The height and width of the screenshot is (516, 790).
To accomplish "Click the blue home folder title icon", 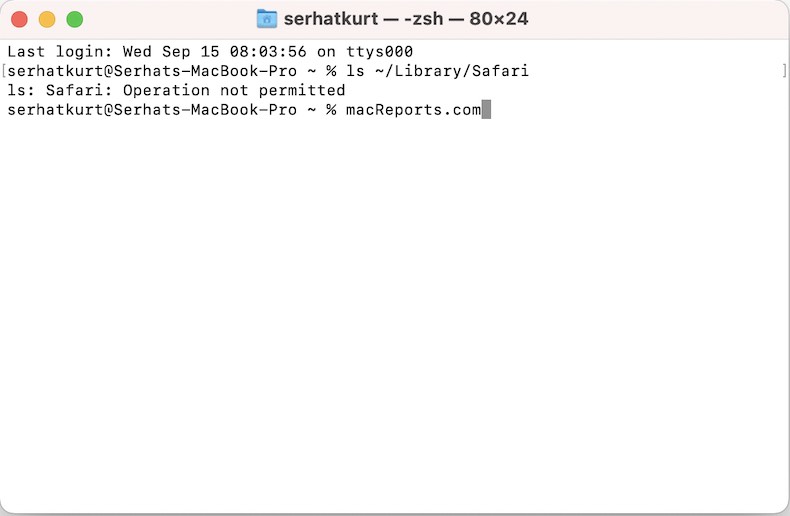I will (x=267, y=19).
